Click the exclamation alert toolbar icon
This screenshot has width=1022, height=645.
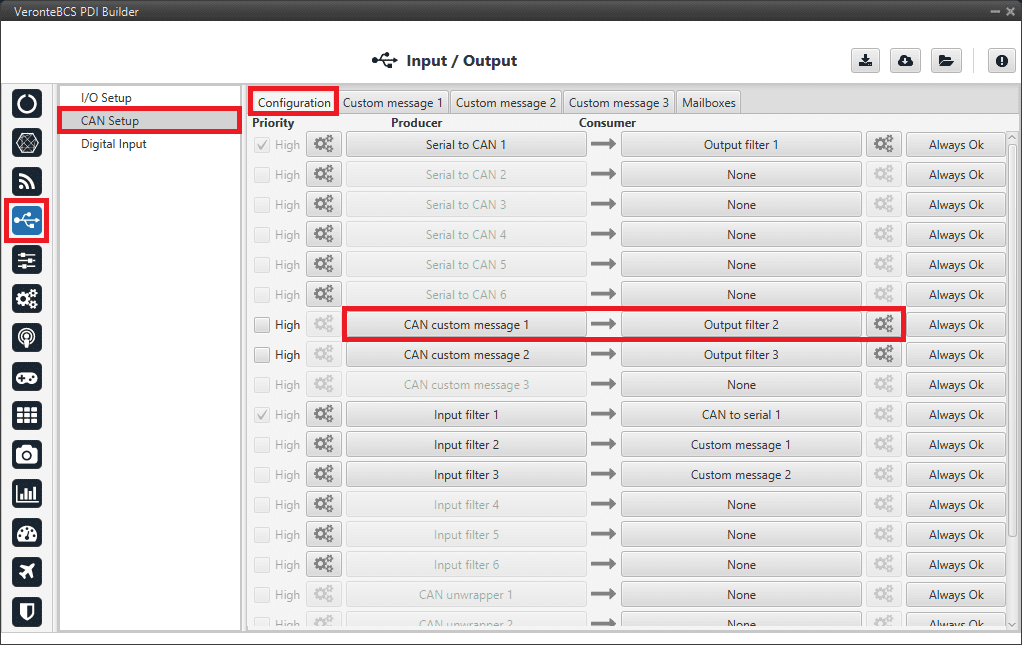tap(1001, 61)
